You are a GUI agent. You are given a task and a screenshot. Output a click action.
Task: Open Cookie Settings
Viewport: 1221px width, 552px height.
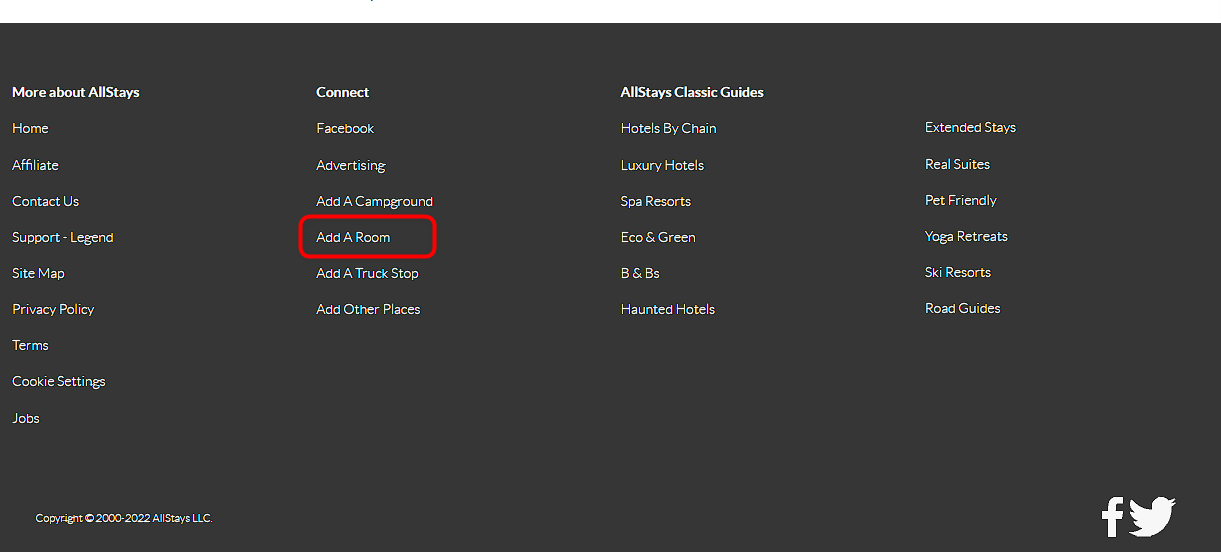58,381
